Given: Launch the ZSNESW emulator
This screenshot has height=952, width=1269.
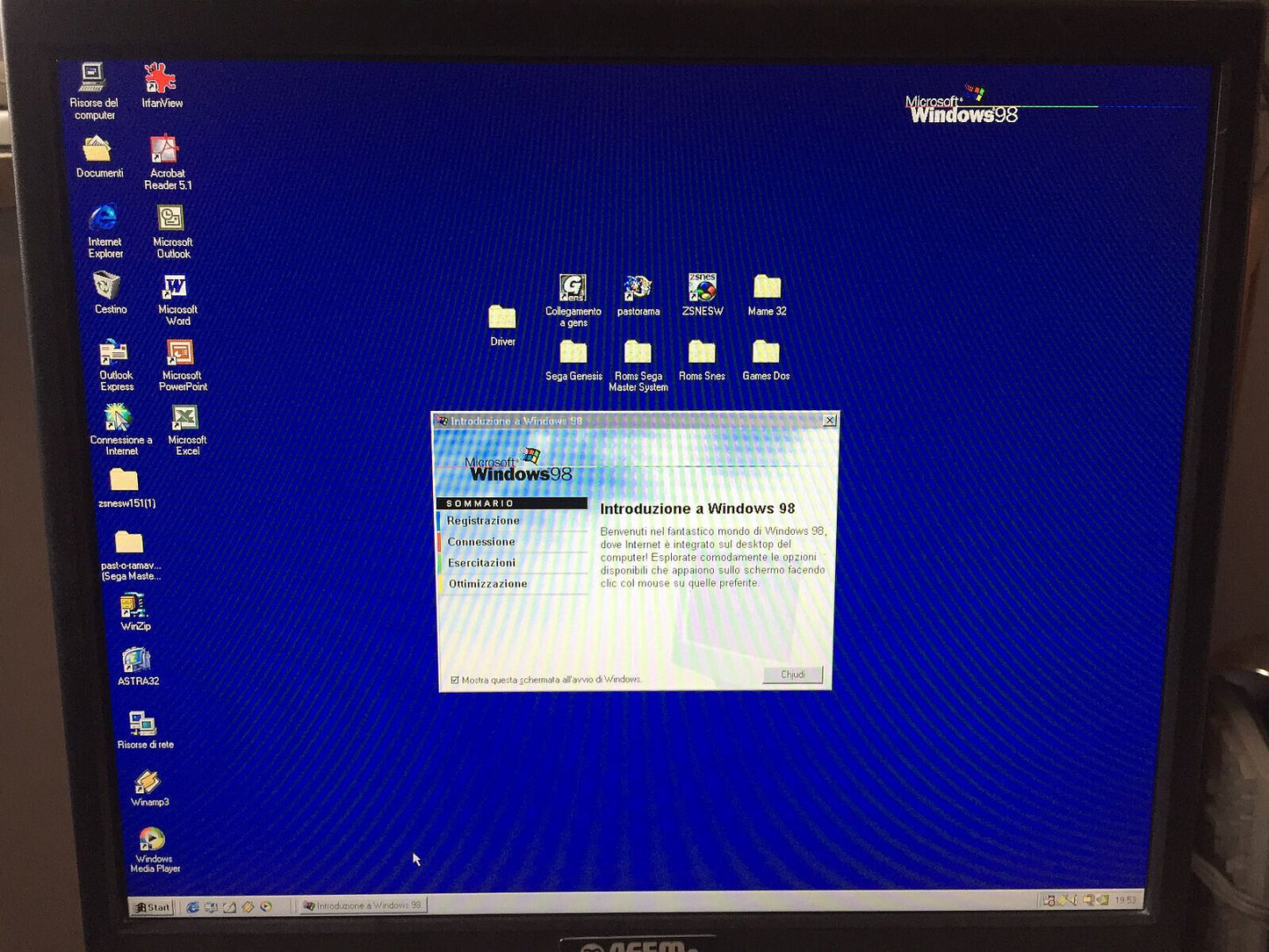Looking at the screenshot, I should pos(701,285).
